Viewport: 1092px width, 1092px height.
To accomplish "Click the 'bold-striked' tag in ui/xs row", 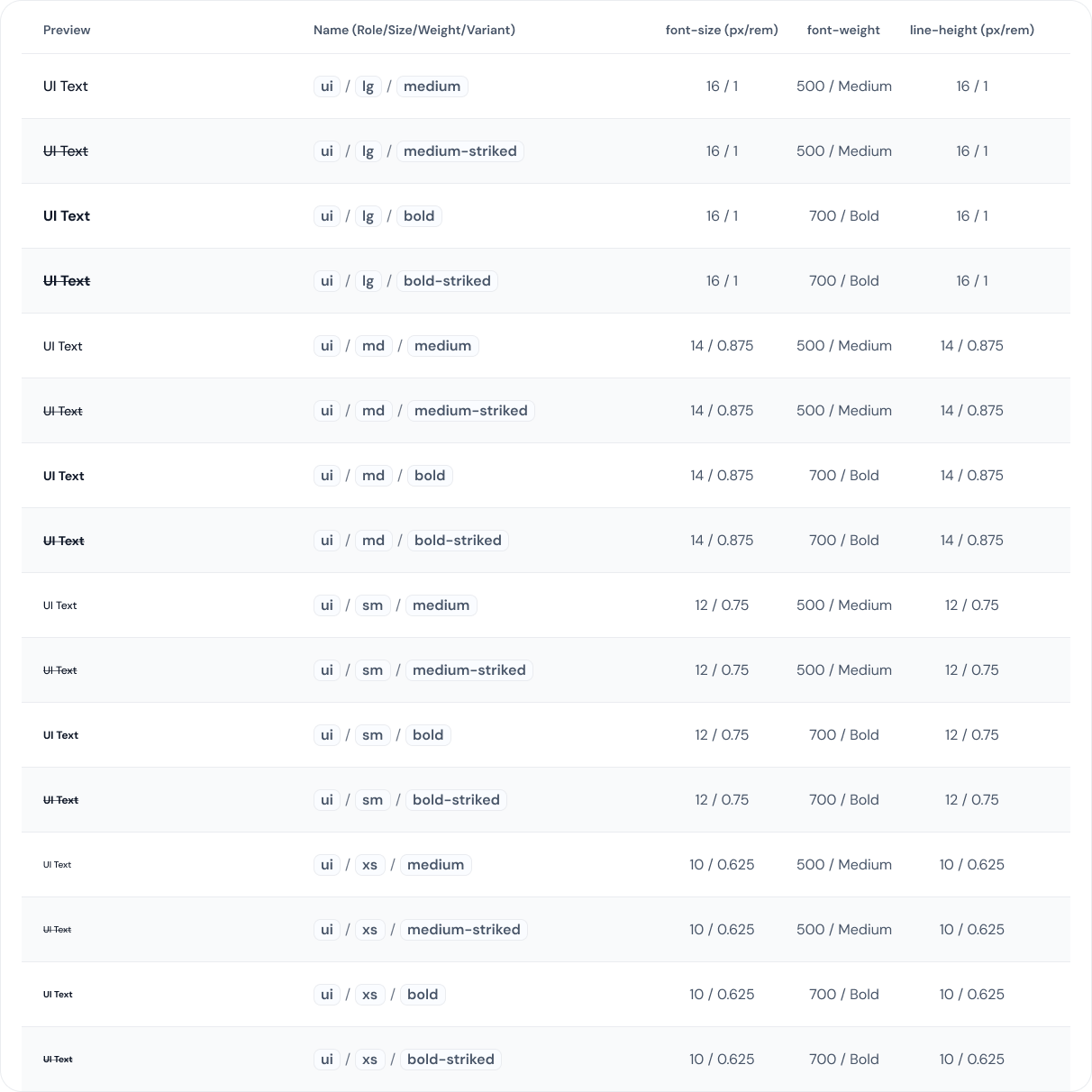I will point(450,1060).
